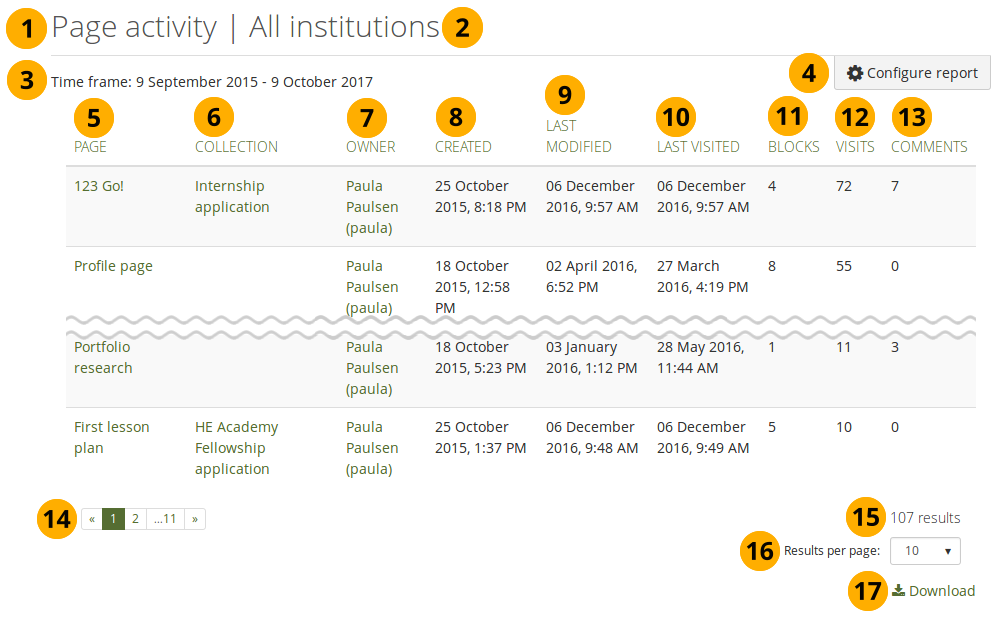Screen dimensions: 1001x620
Task: Jump to last page 11 in pagination
Action: pos(165,519)
